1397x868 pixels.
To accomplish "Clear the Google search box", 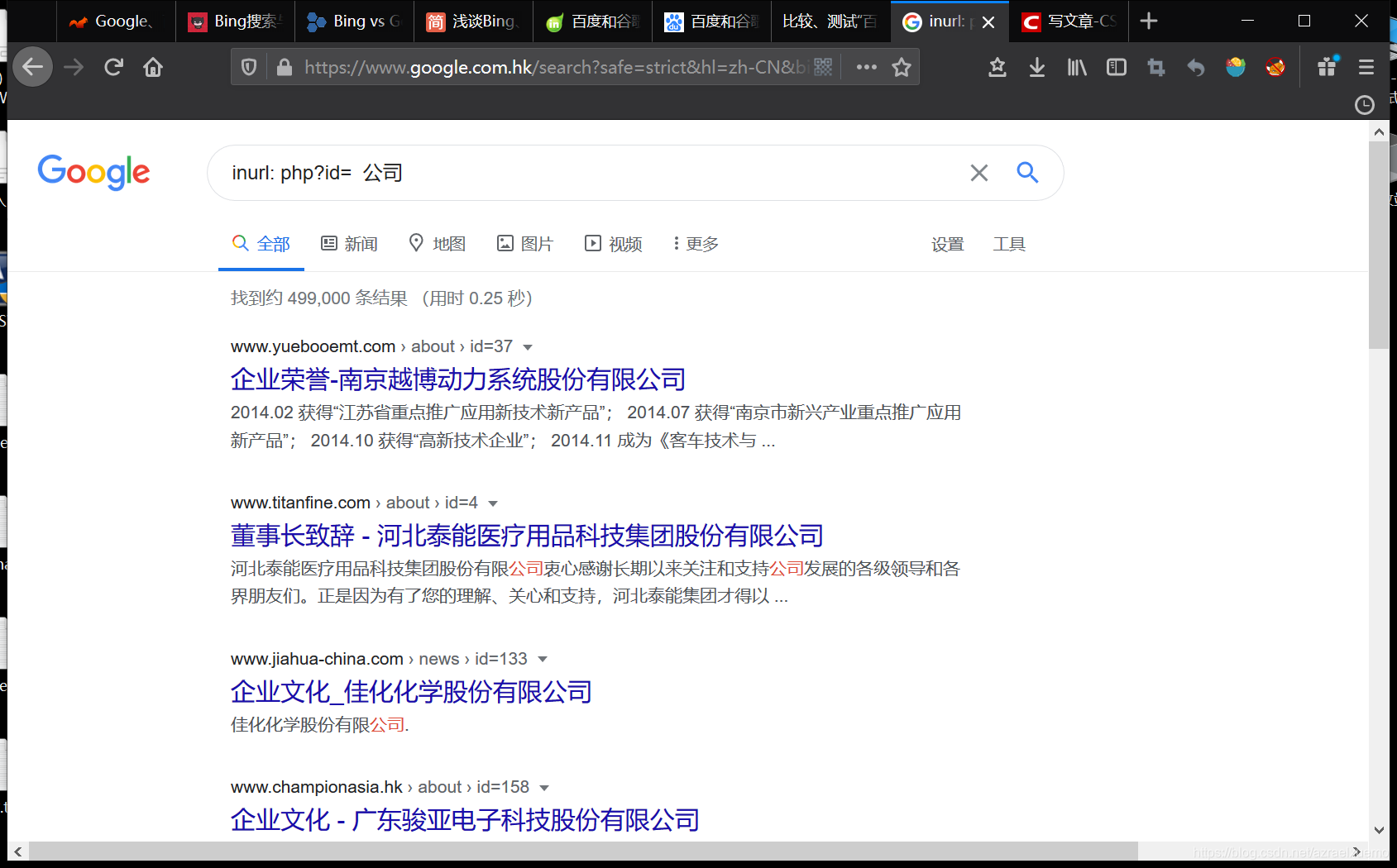I will [x=979, y=173].
